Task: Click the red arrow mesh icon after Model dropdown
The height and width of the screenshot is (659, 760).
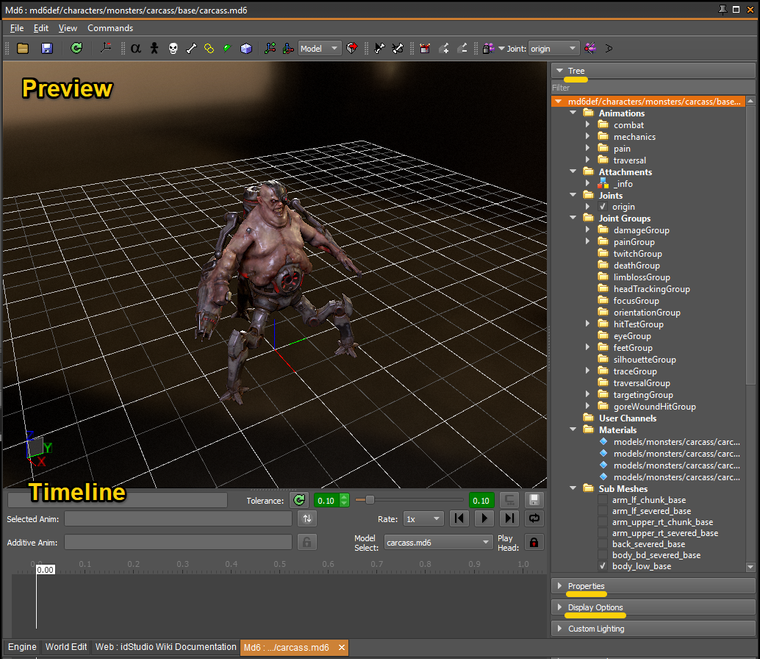Action: pyautogui.click(x=352, y=48)
